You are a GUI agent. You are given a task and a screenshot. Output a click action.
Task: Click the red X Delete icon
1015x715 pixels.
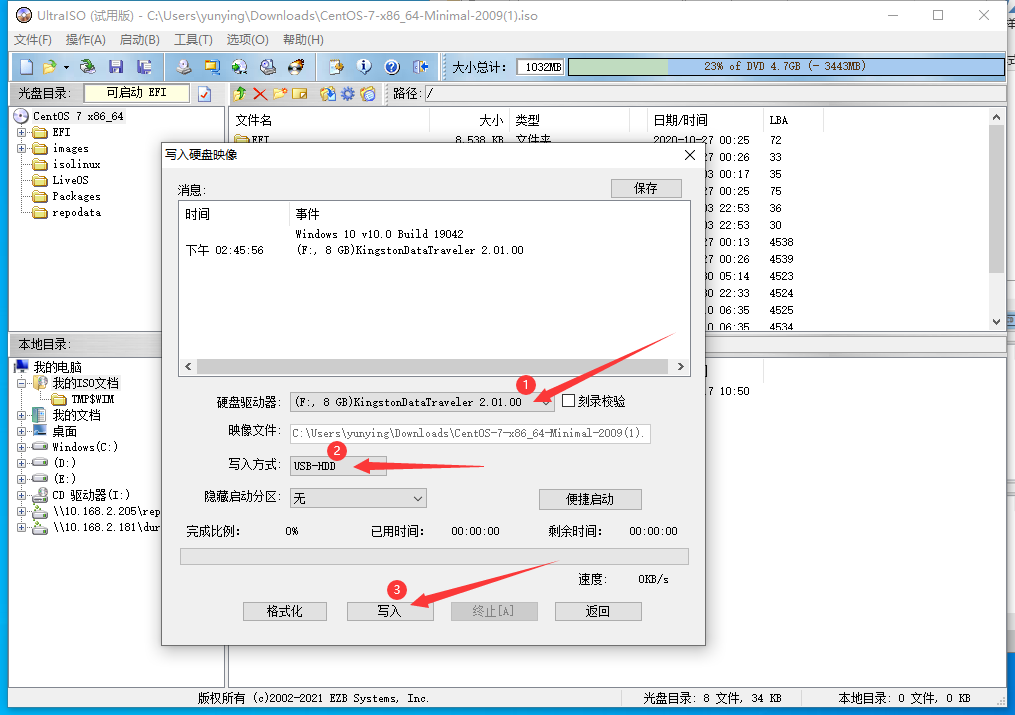(x=260, y=94)
